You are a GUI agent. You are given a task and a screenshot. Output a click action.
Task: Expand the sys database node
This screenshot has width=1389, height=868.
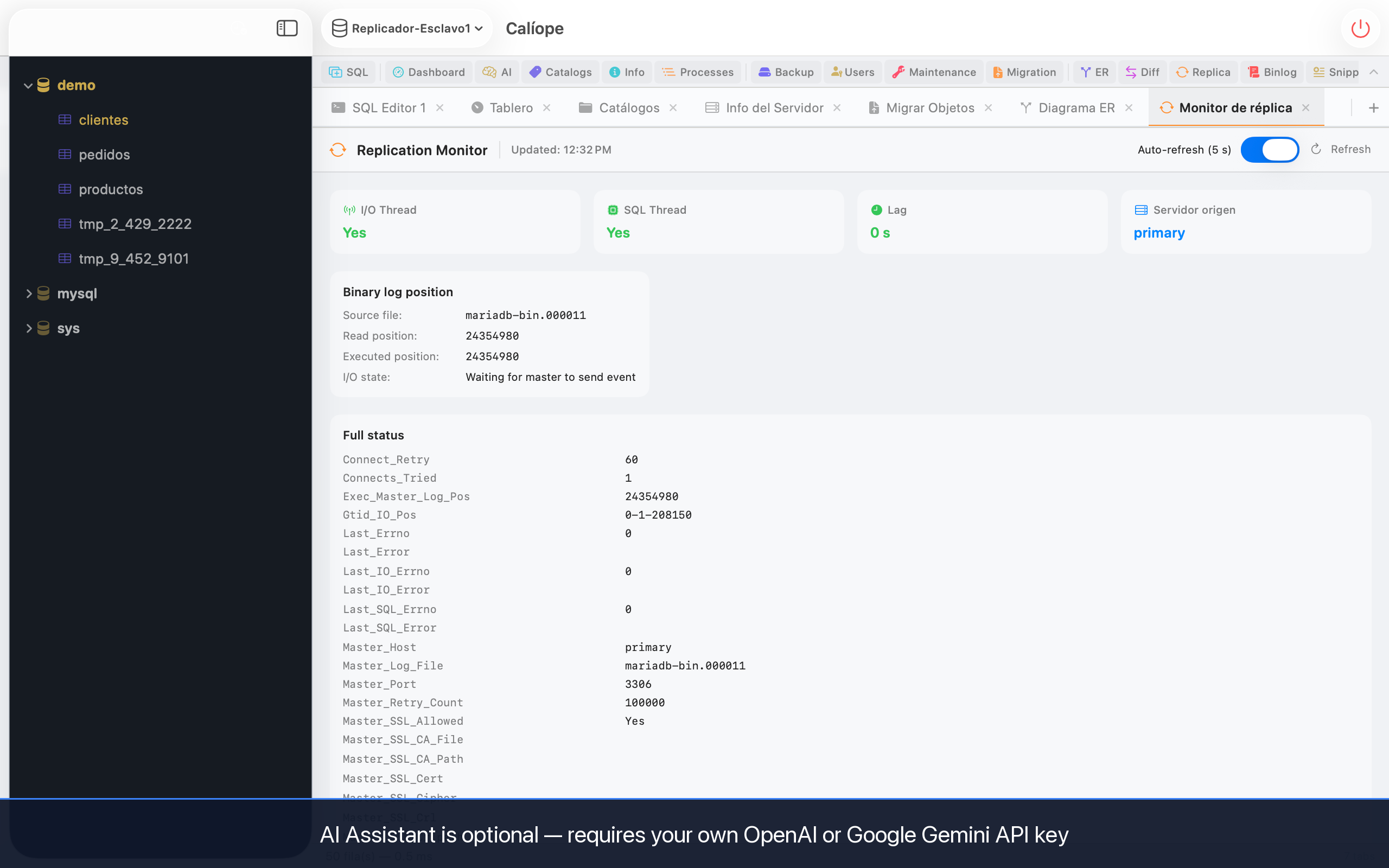(28, 328)
